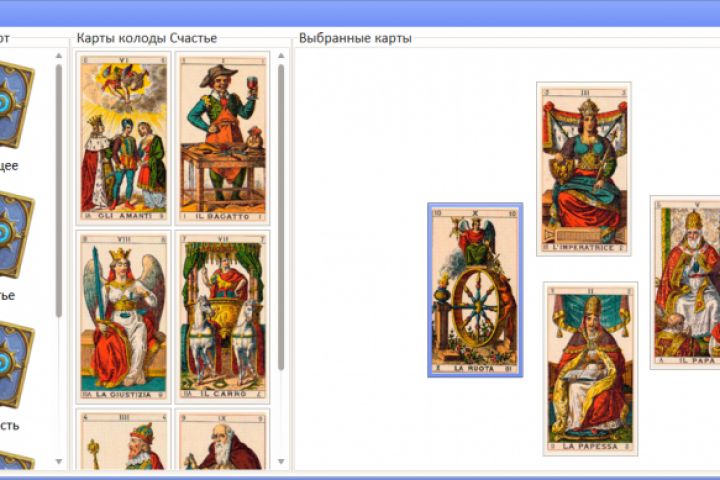Click the up arrow of the deck cards scrollbar
720x480 pixels.
pos(281,56)
